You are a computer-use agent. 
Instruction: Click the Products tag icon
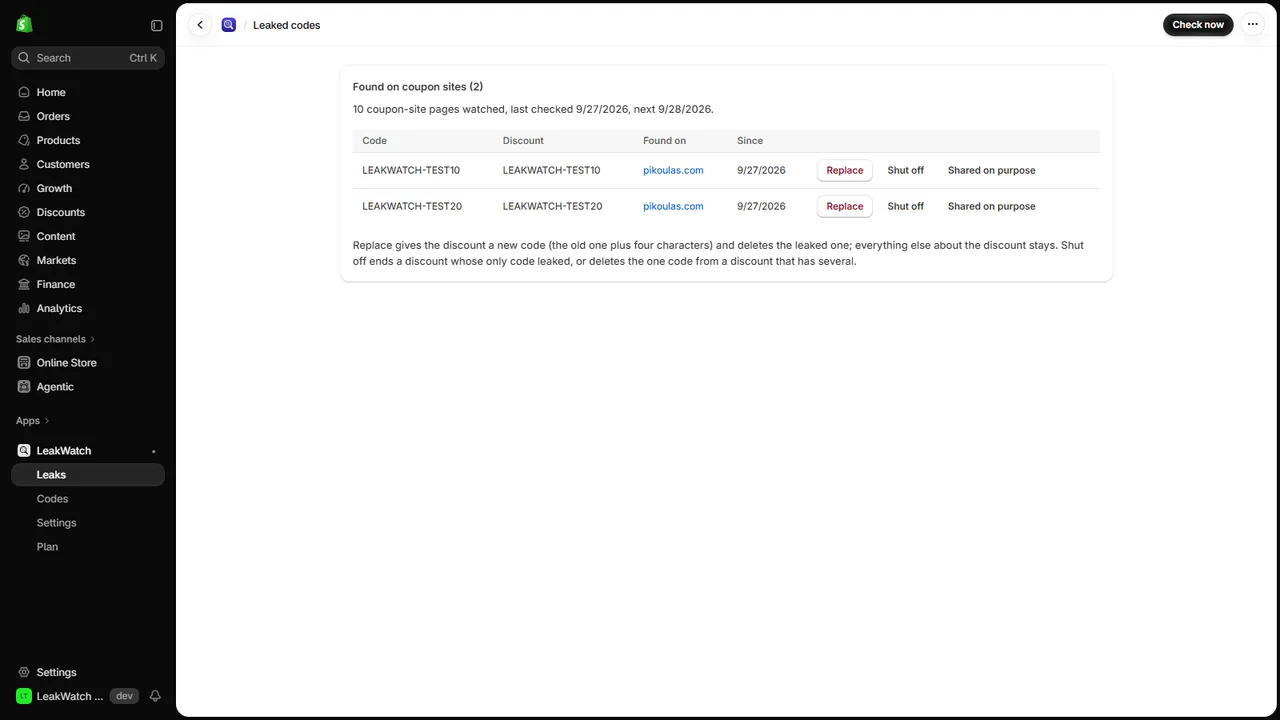point(24,140)
